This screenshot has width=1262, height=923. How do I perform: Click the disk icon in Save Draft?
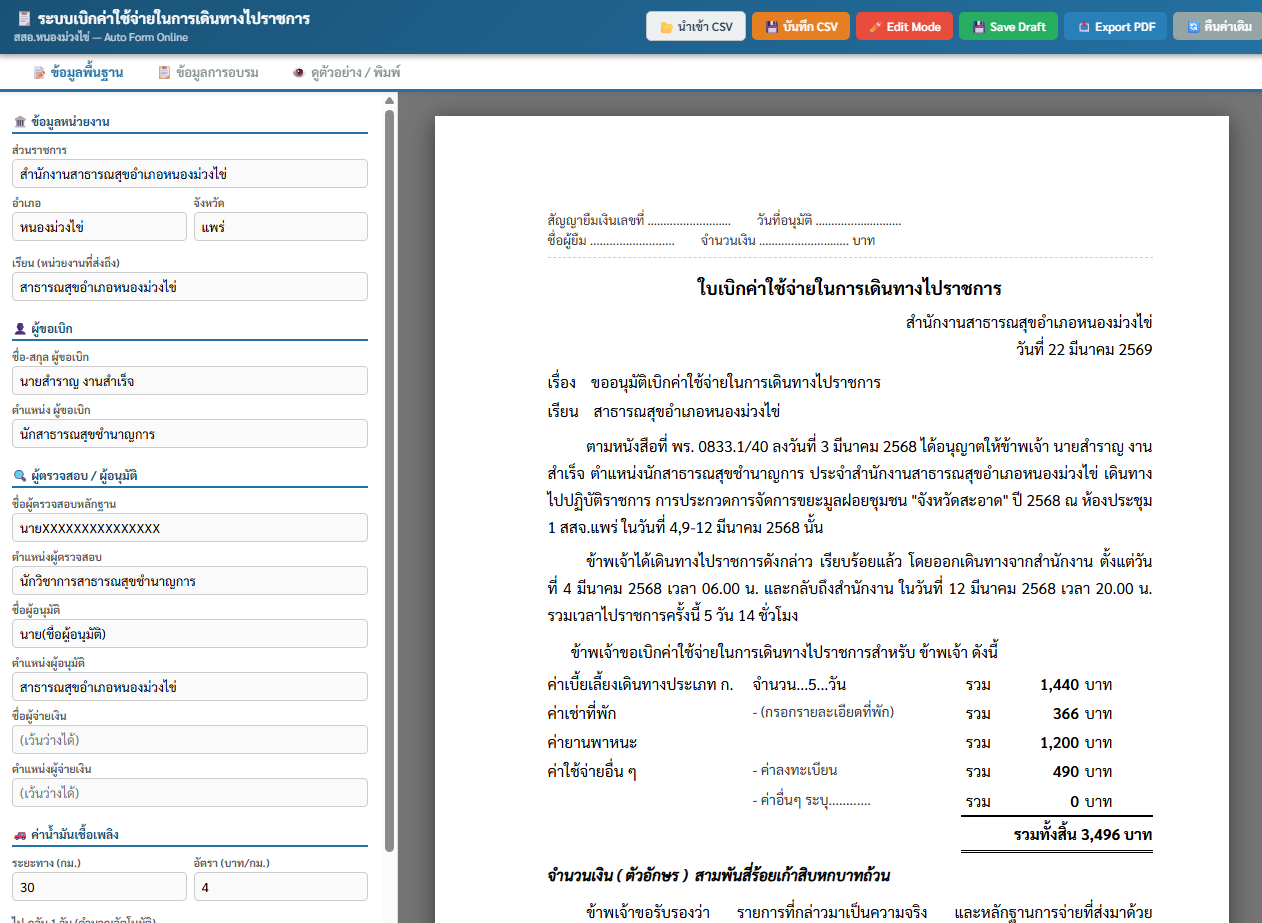click(978, 27)
